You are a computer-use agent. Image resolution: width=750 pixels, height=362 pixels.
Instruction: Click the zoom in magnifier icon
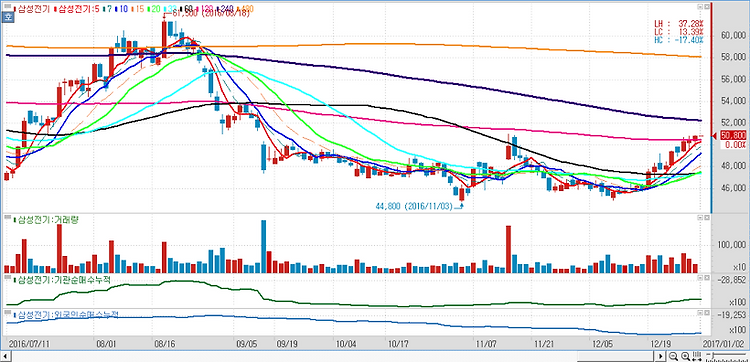coord(685,356)
